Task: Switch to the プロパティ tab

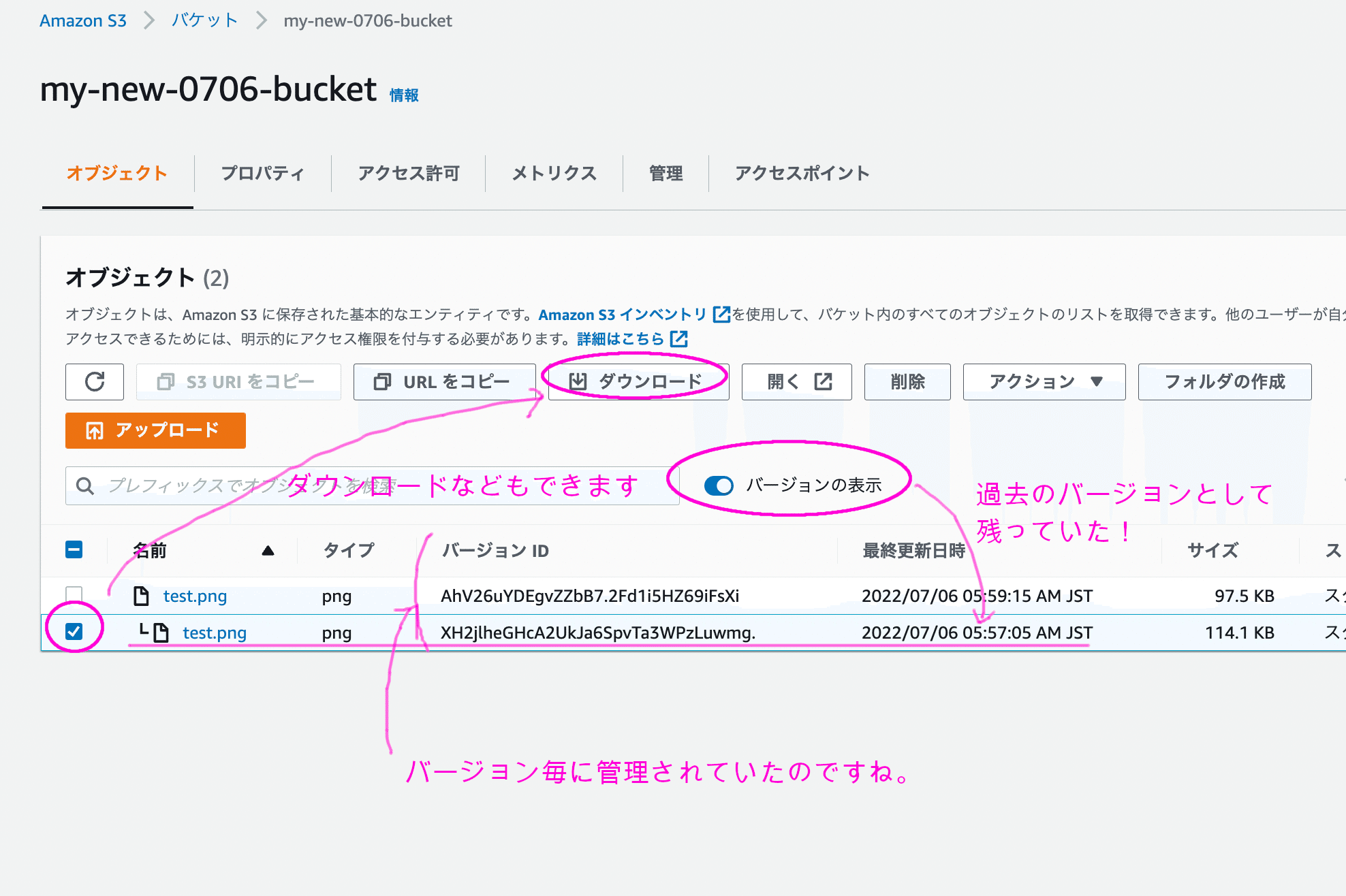Action: 263,173
